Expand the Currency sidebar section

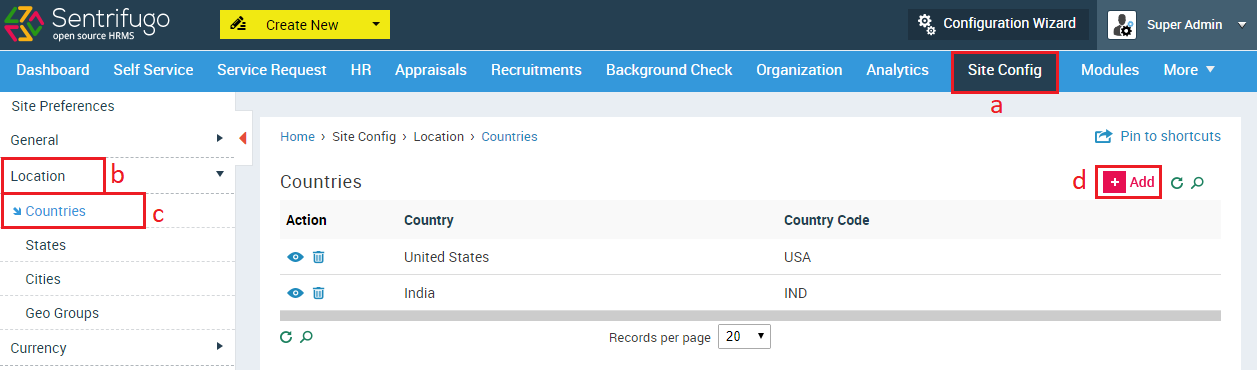pyautogui.click(x=117, y=348)
